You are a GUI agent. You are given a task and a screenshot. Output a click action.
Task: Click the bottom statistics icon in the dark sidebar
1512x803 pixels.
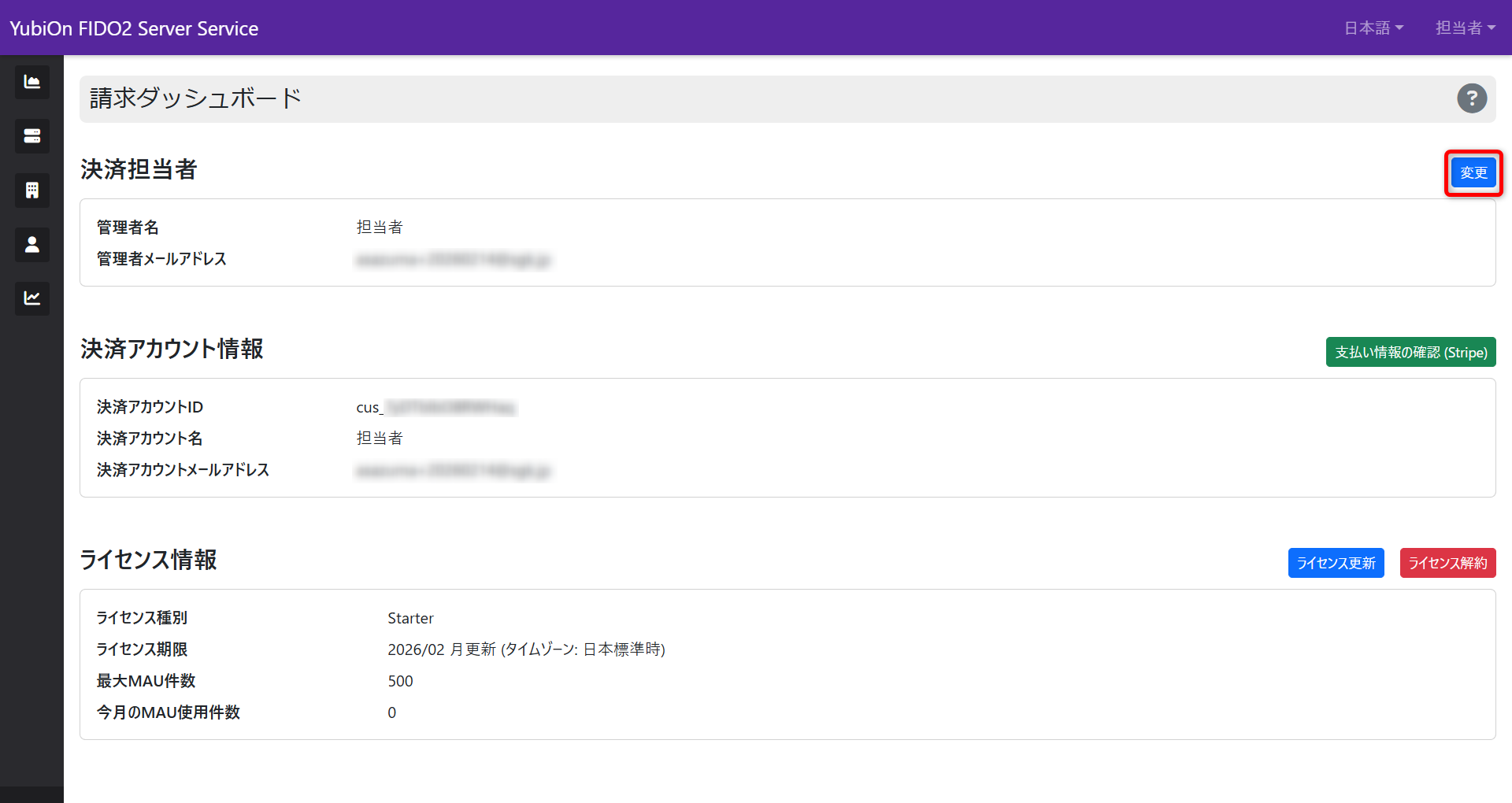pos(31,298)
